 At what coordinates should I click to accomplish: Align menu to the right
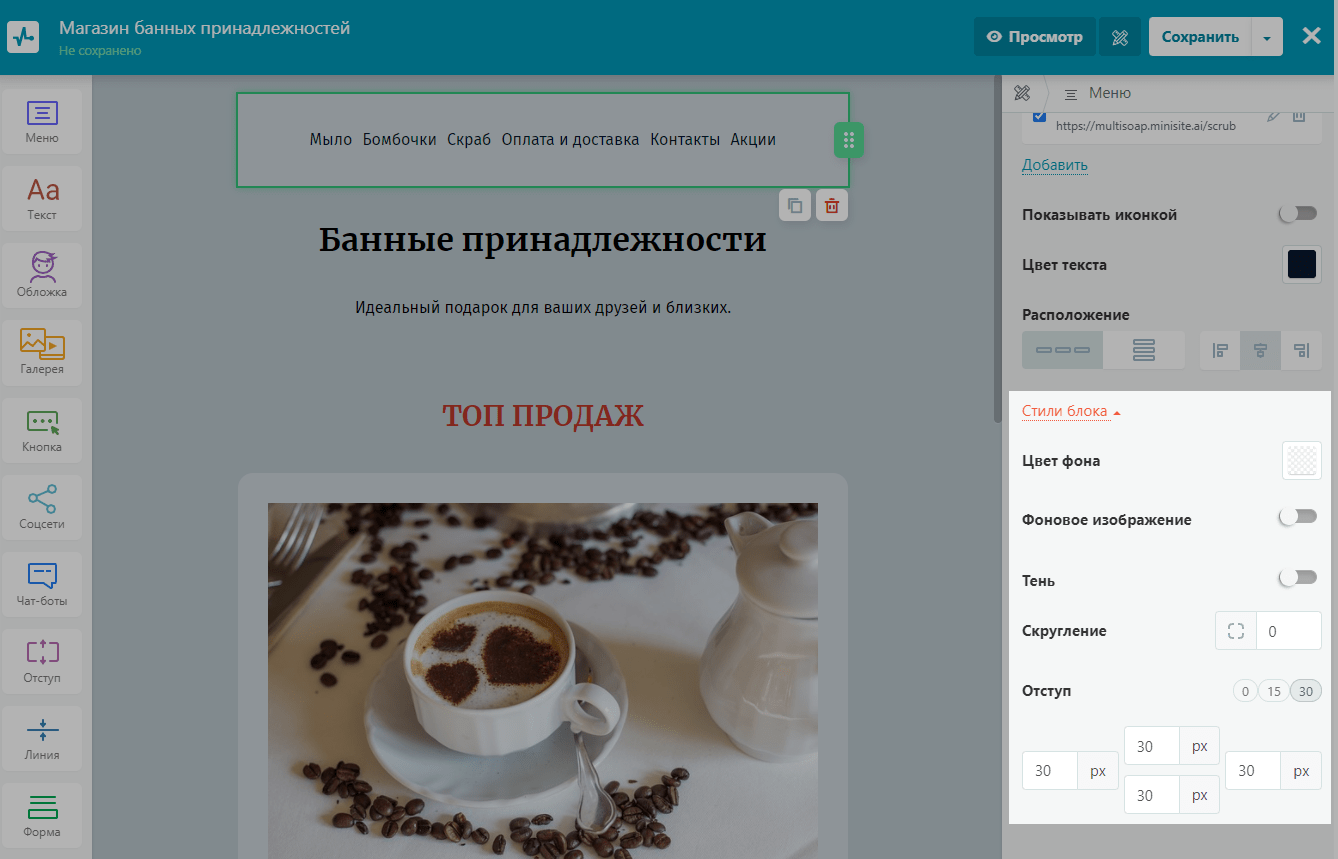click(x=1301, y=350)
